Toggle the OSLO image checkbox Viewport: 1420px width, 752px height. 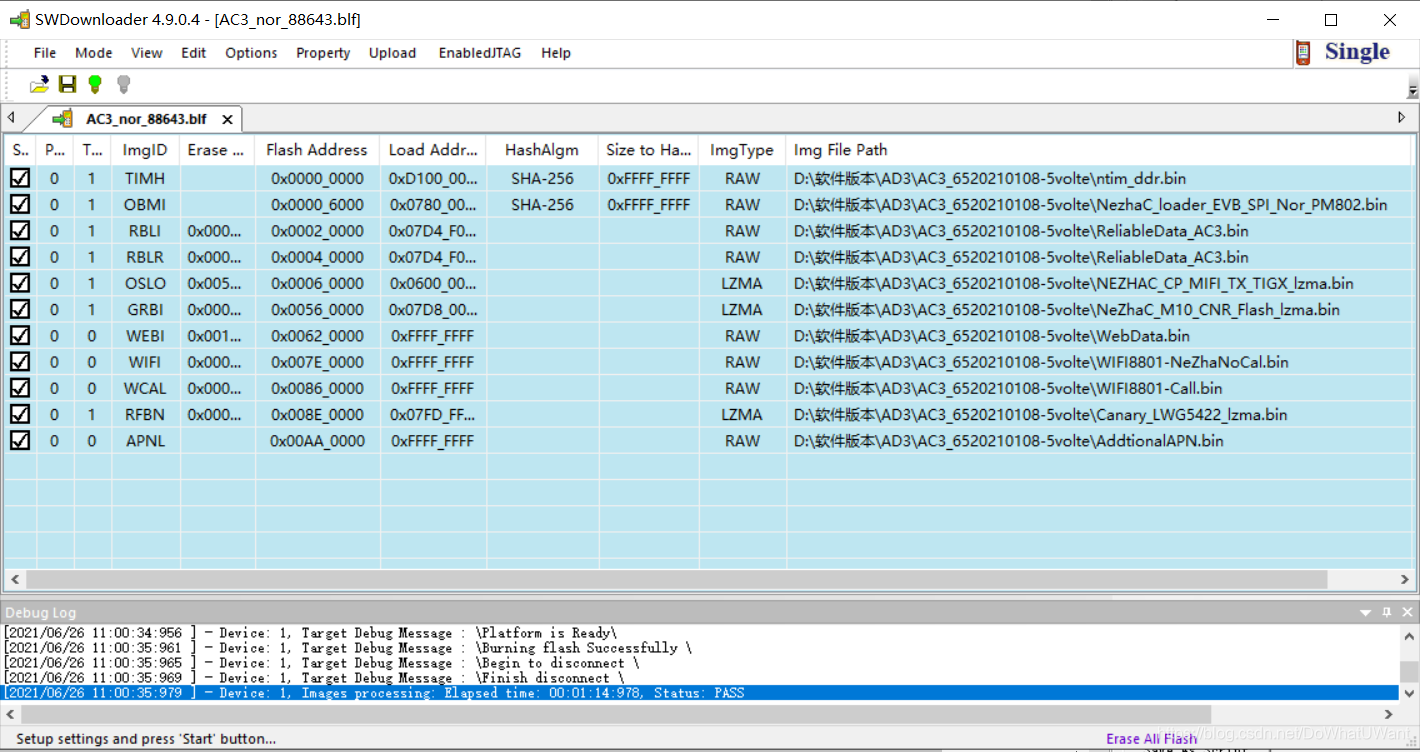[19, 283]
